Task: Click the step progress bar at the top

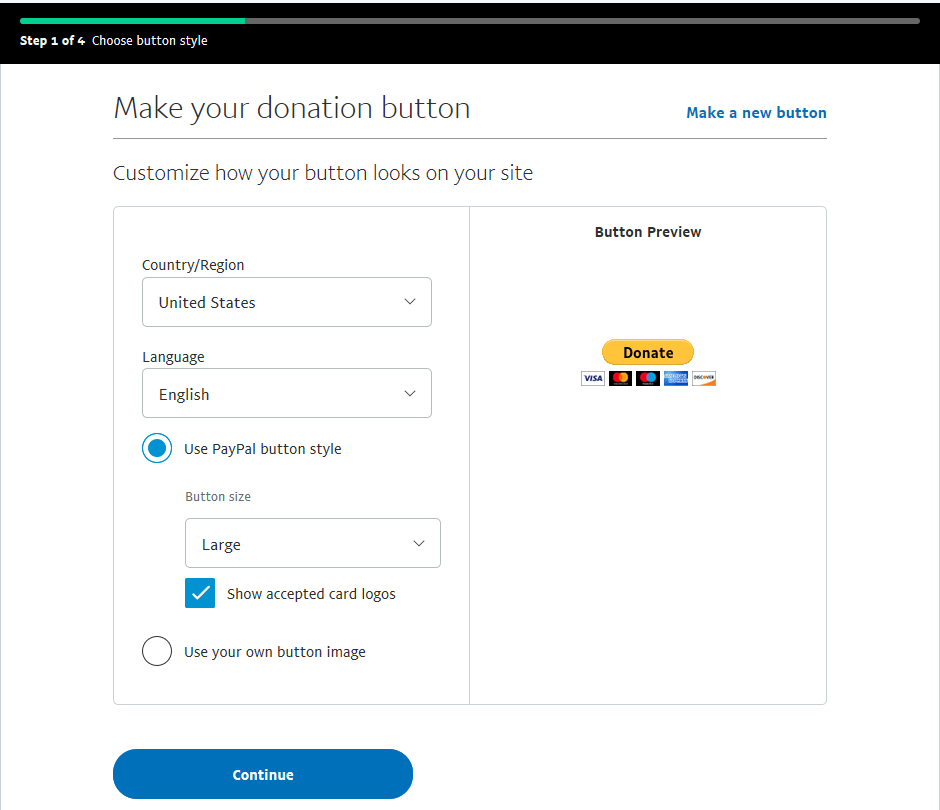Action: (x=470, y=21)
